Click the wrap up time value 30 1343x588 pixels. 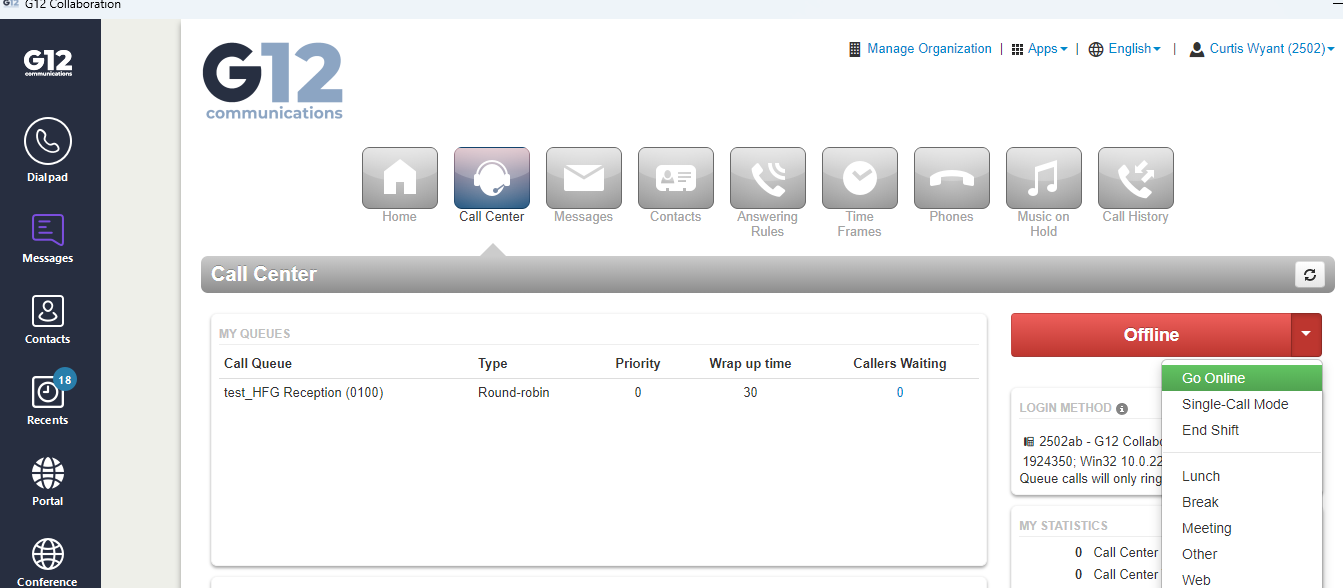pyautogui.click(x=750, y=393)
